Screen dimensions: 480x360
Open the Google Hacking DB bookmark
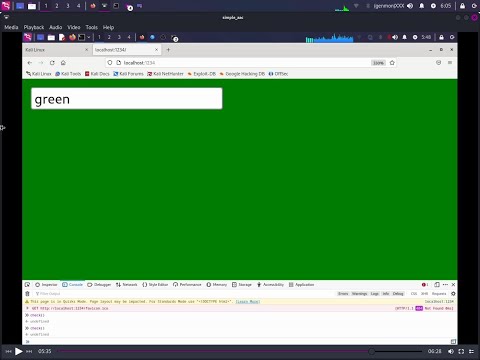242,74
